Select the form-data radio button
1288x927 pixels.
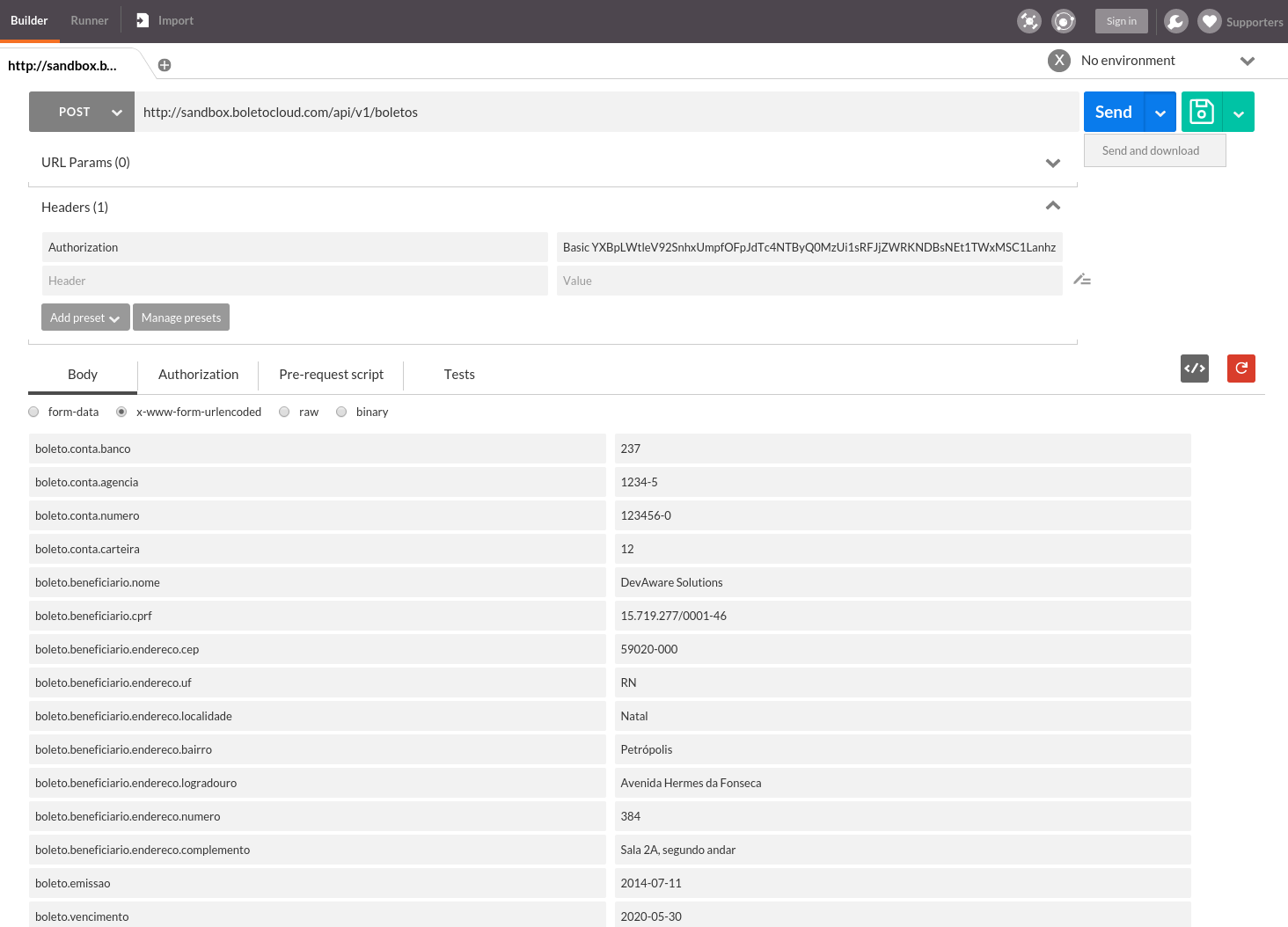click(34, 412)
